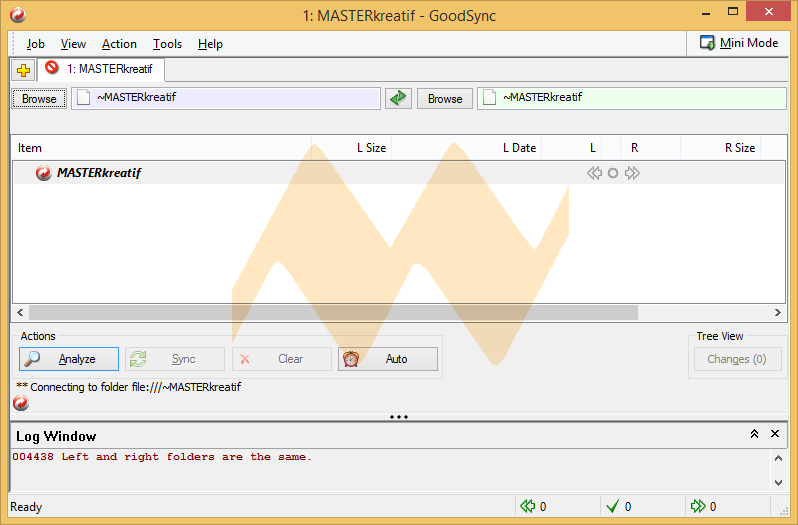Click the file list scroll left arrow
Viewport: 798px width, 525px height.
tap(20, 312)
